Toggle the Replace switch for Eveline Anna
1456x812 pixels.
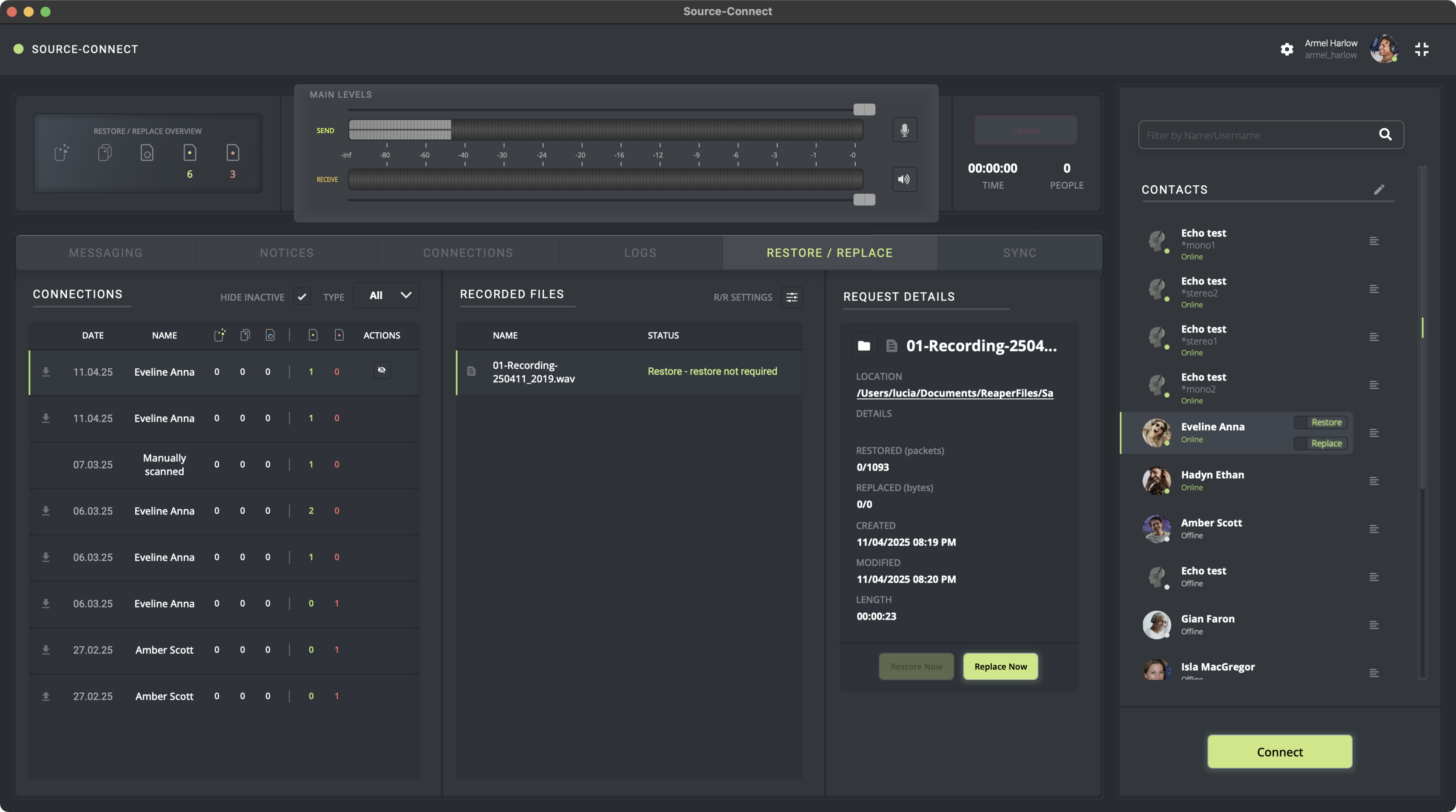(x=1320, y=443)
